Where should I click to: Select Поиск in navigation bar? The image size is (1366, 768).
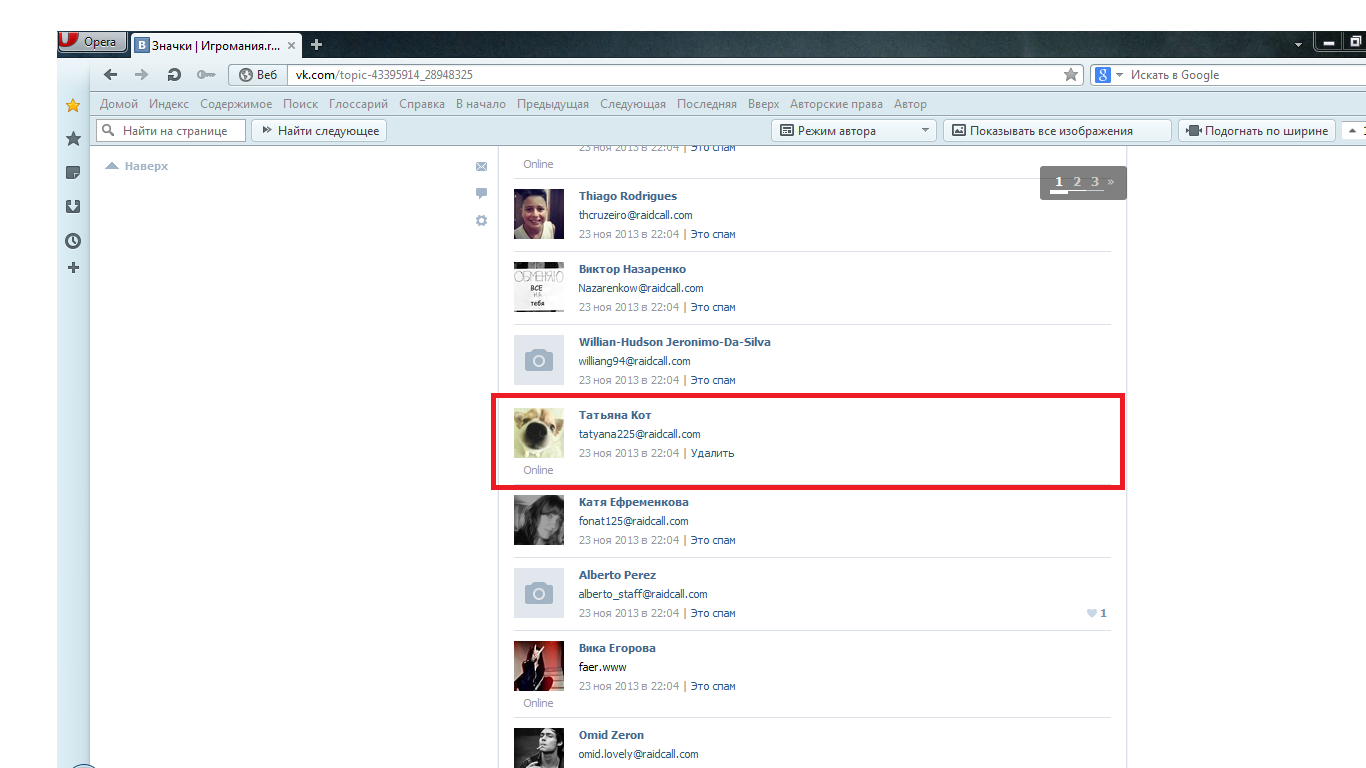300,104
